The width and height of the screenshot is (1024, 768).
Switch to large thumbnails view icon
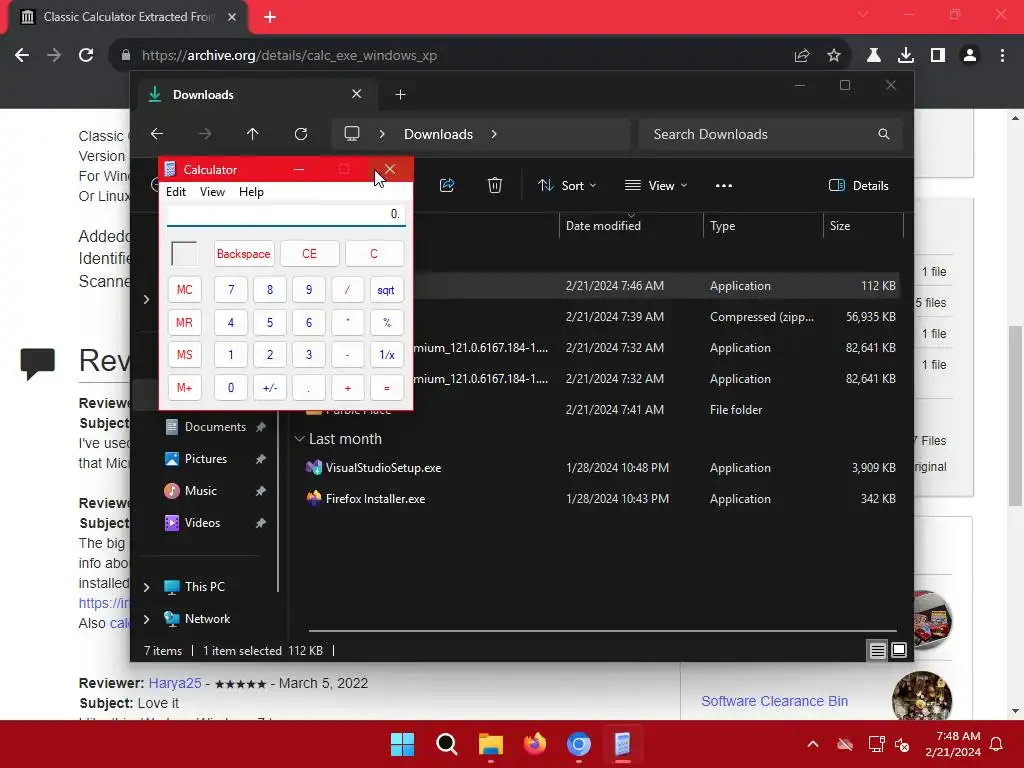pos(899,650)
